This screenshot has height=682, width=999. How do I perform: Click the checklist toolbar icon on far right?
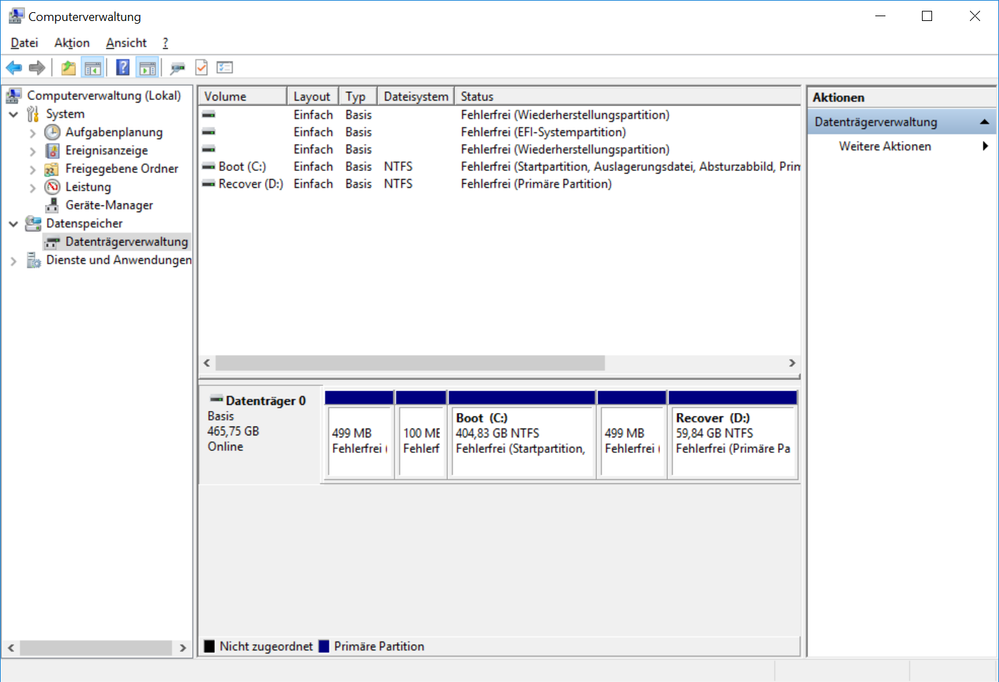tap(225, 68)
